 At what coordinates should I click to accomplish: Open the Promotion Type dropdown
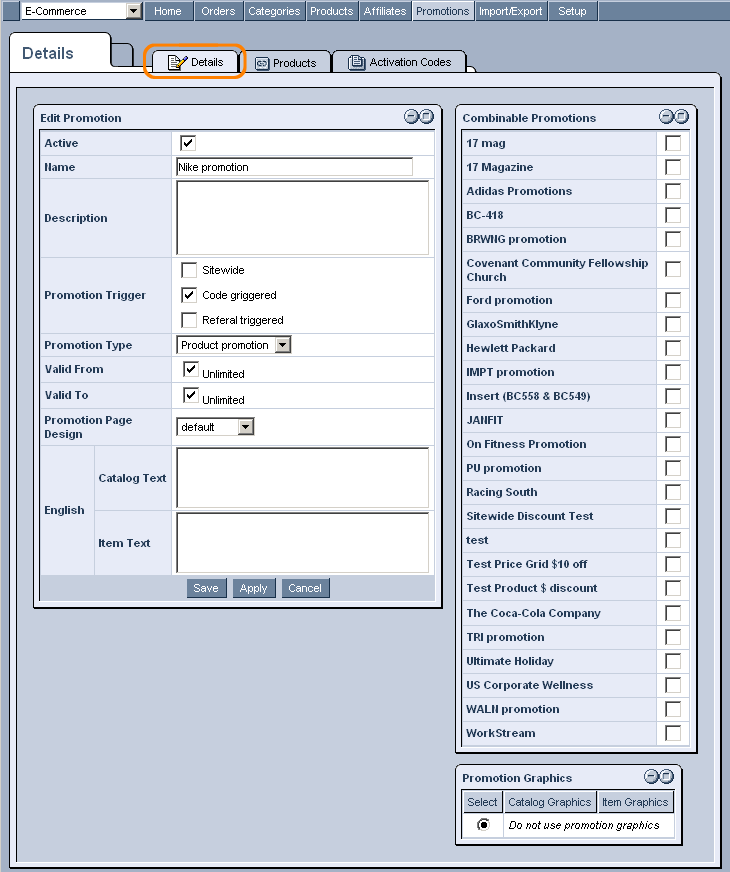283,345
